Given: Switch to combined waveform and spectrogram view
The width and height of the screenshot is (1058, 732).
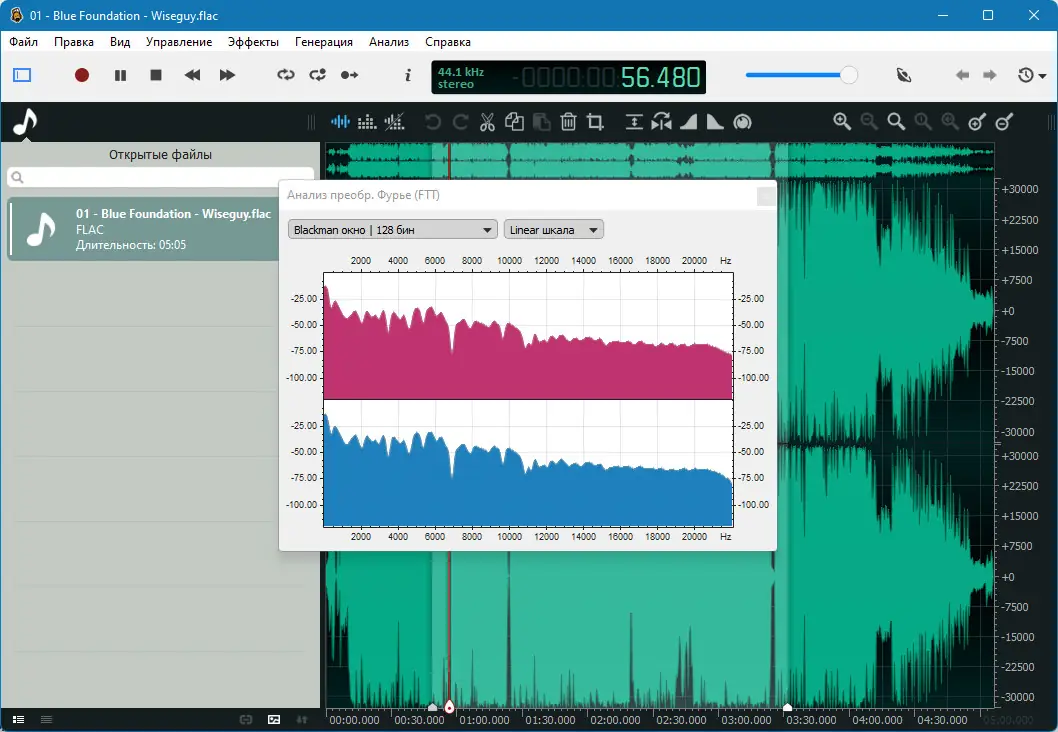Looking at the screenshot, I should [x=394, y=122].
